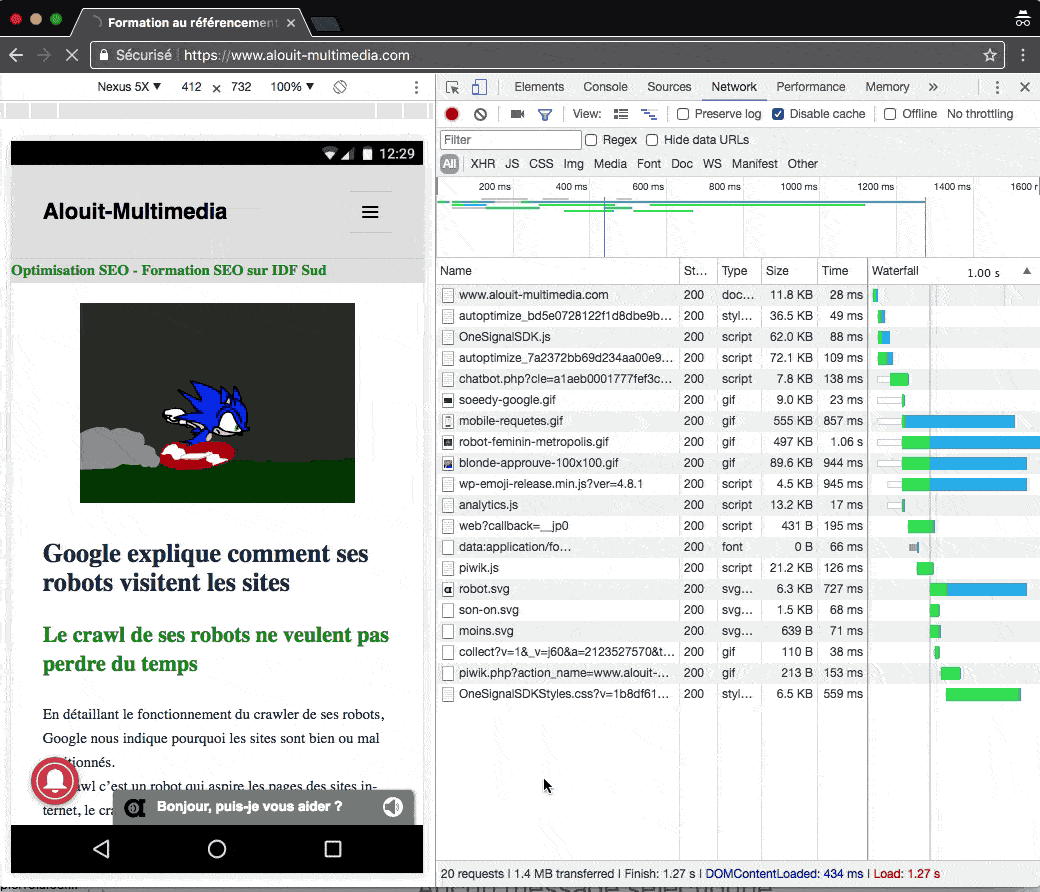Enable the Offline checkbox
This screenshot has width=1040, height=892.
pyautogui.click(x=890, y=114)
